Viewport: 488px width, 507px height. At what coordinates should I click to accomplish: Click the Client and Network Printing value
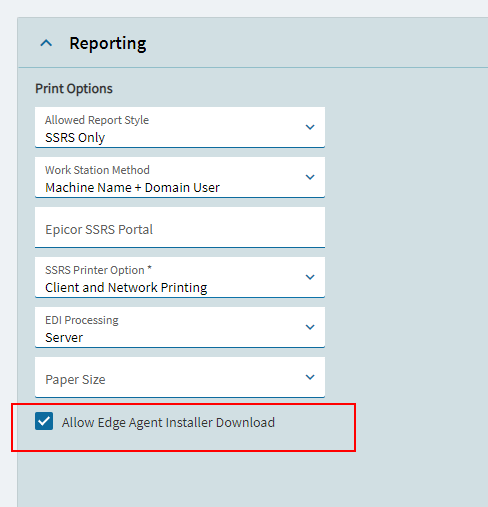[x=126, y=288]
